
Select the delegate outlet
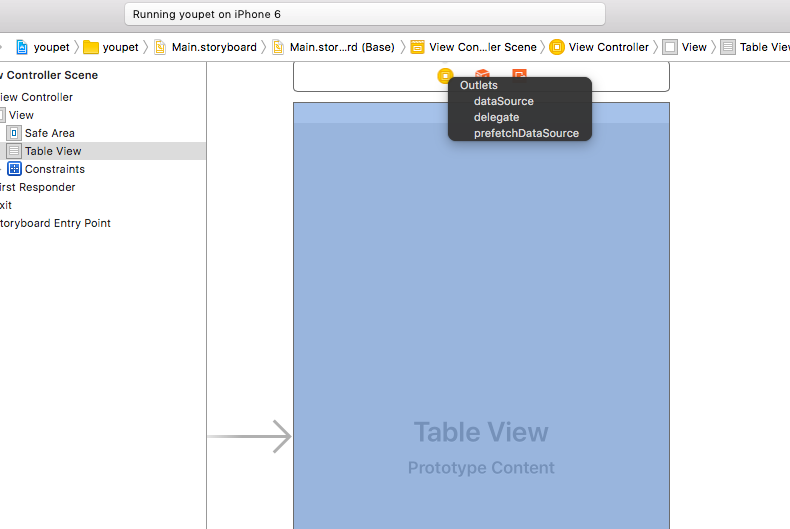(496, 117)
